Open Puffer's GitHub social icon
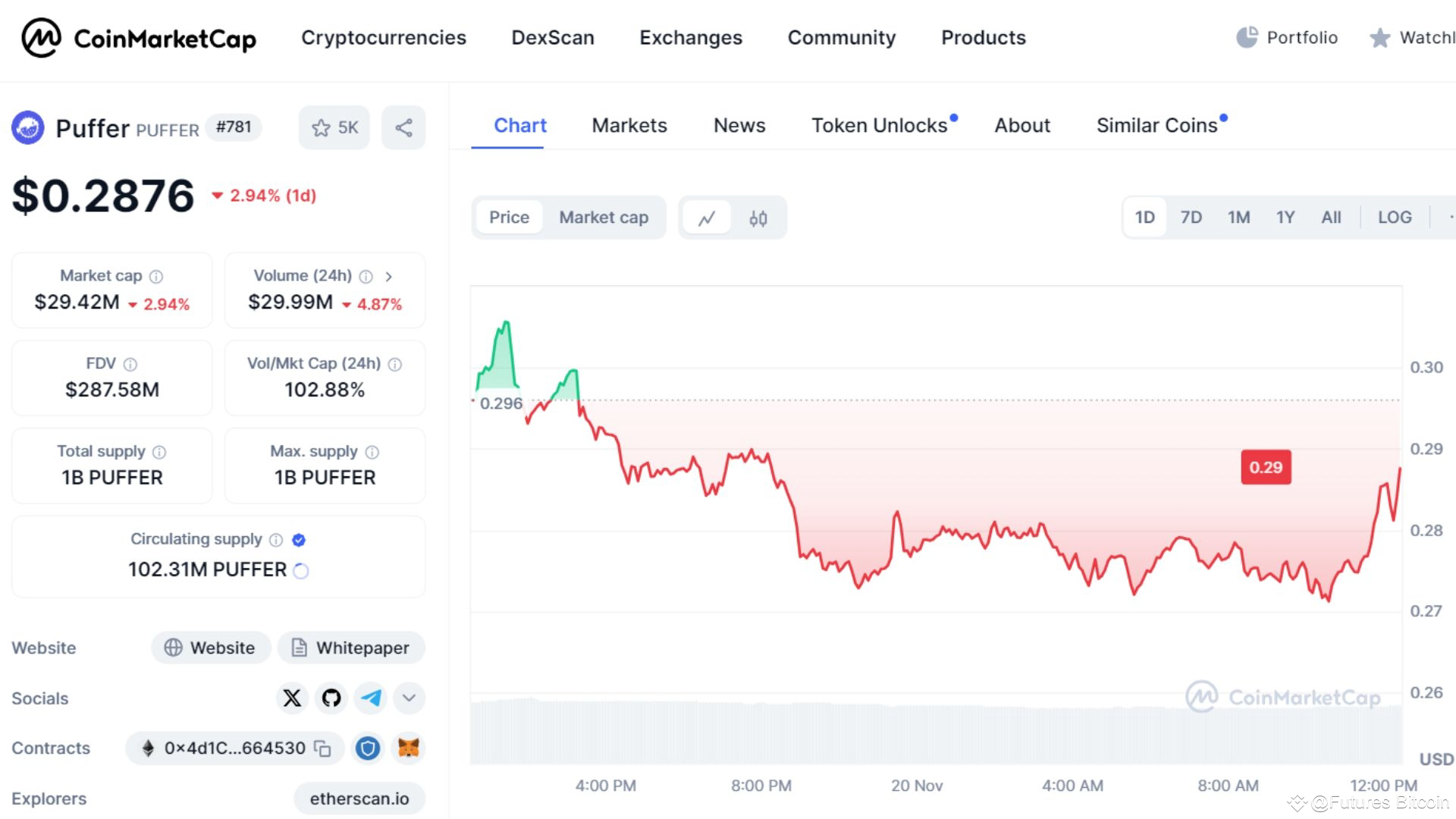Viewport: 1456px width, 819px height. coord(331,698)
